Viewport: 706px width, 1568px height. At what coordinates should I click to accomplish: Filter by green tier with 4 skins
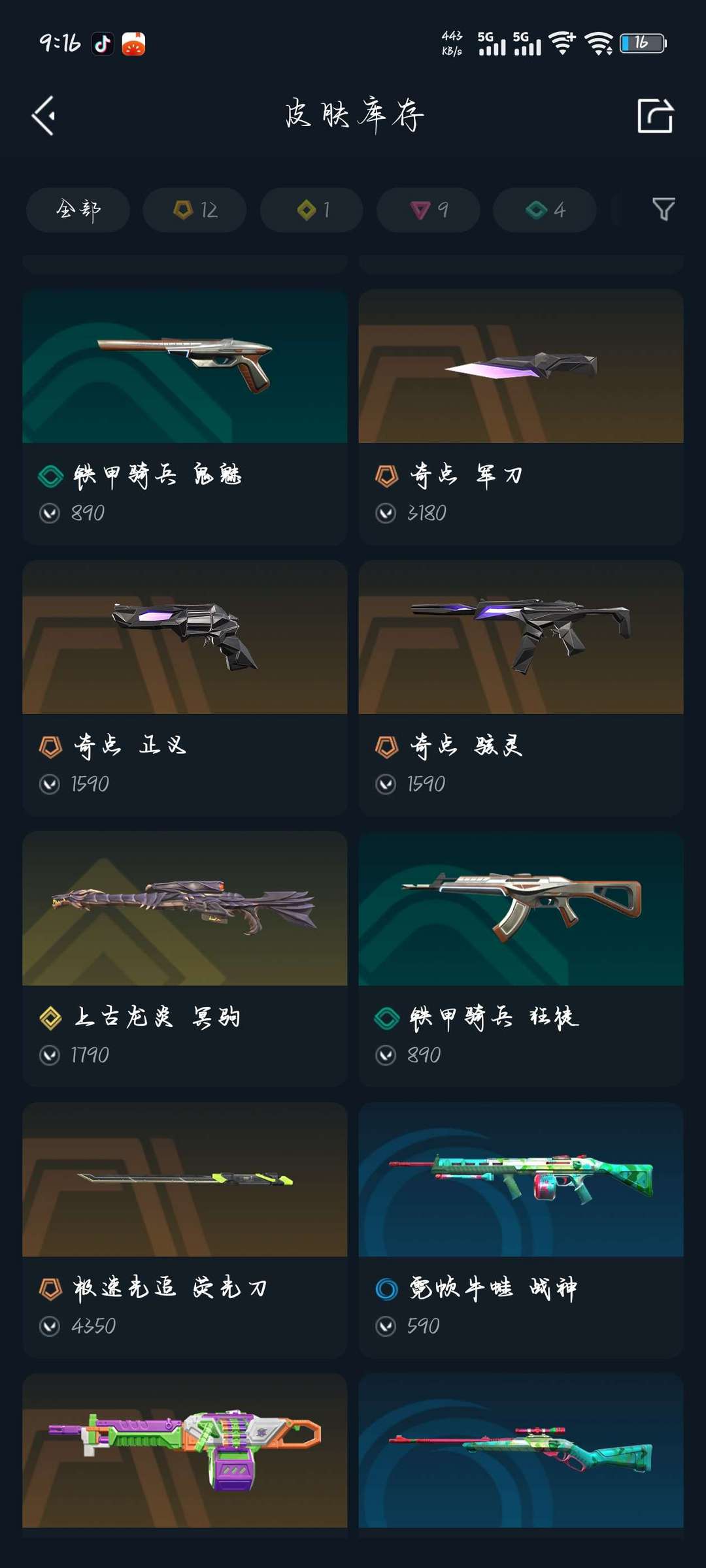coord(545,210)
